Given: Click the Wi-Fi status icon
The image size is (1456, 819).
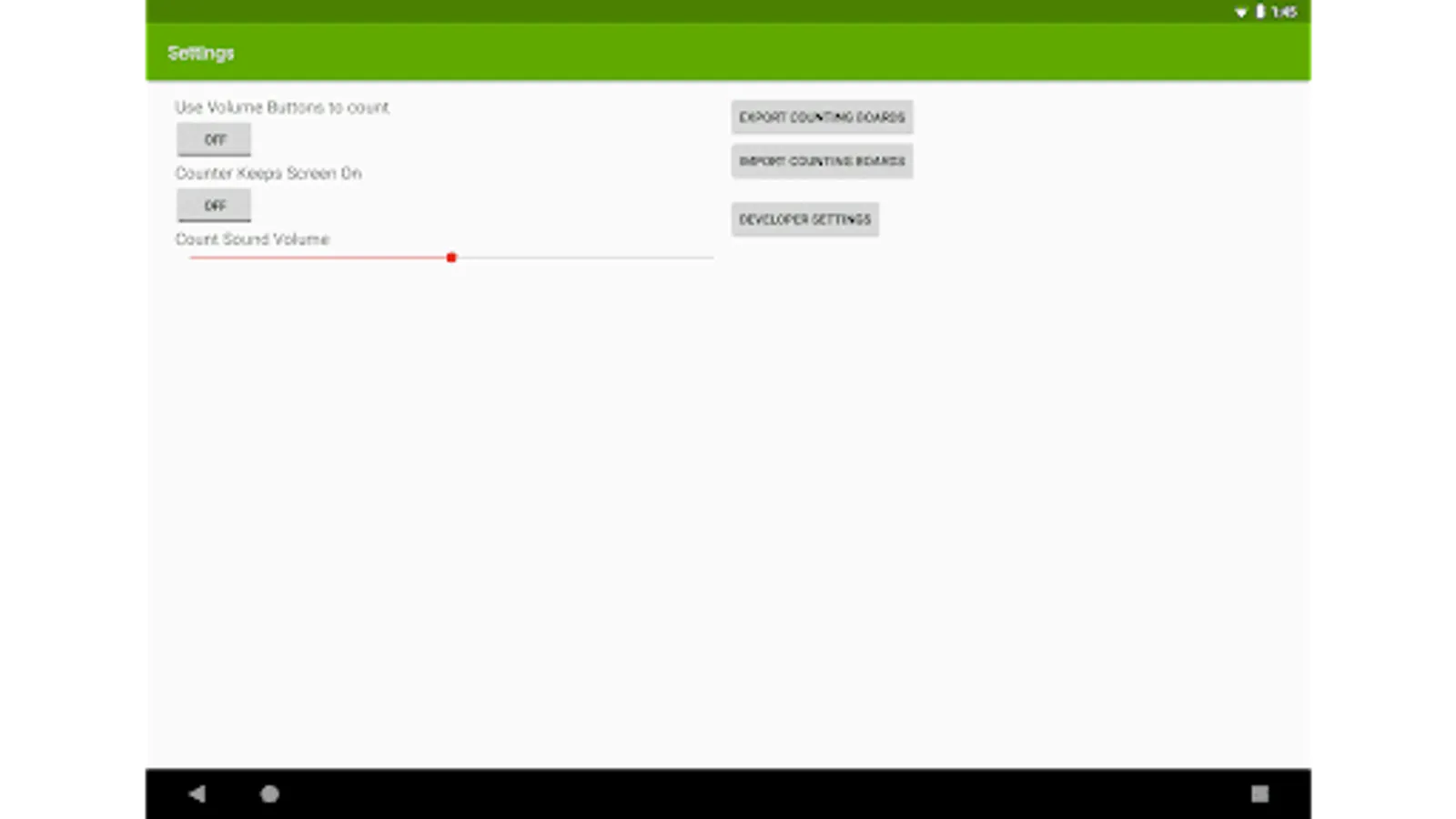Looking at the screenshot, I should (1240, 12).
